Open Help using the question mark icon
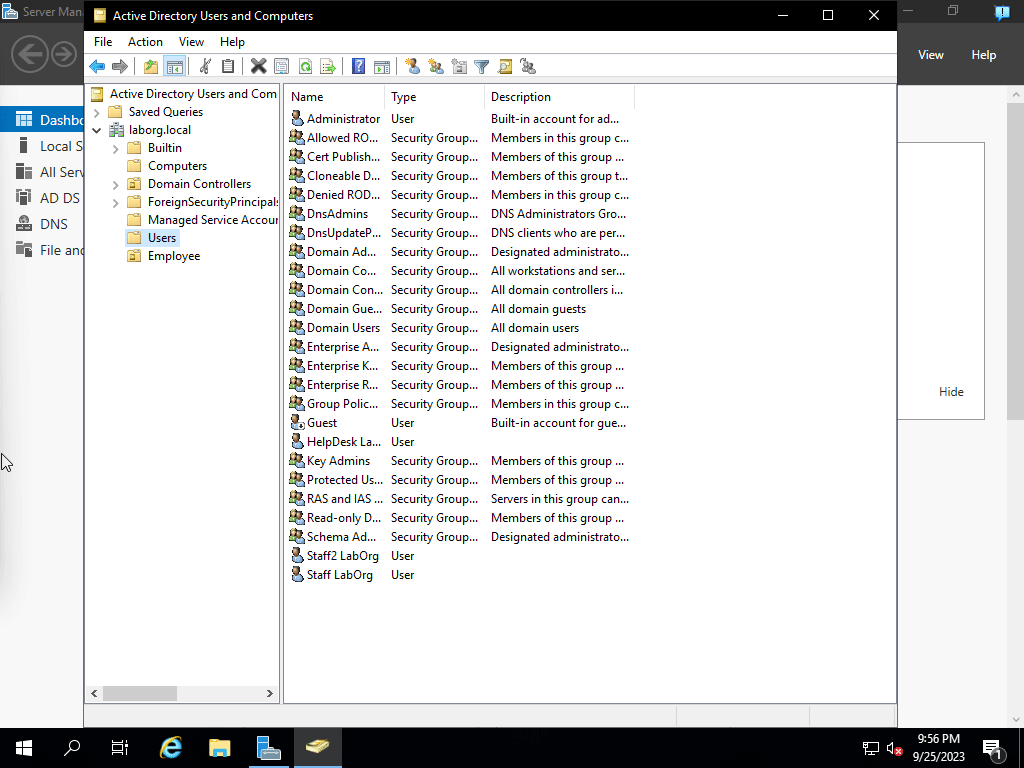This screenshot has width=1024, height=768. tap(358, 66)
